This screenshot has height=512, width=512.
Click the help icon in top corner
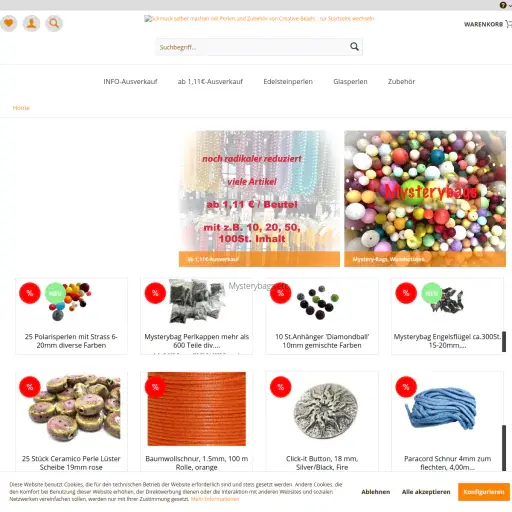(503, 5)
